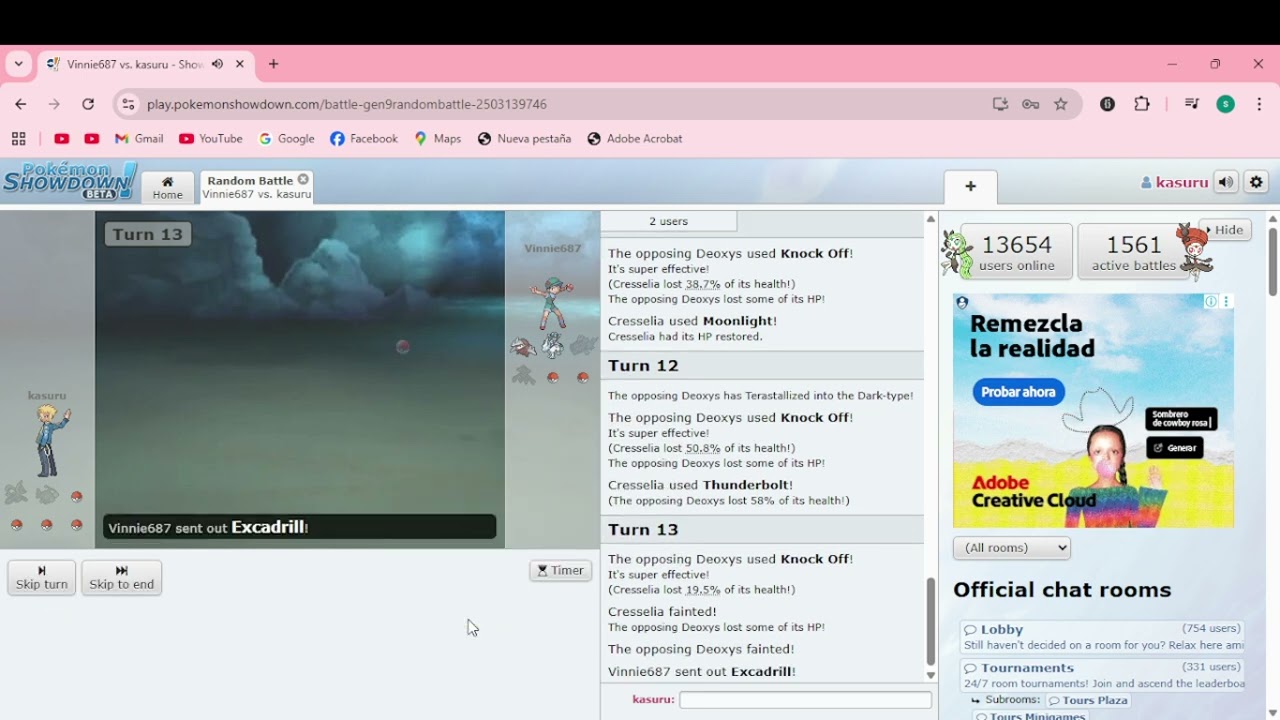Open the kasuru username menu
The width and height of the screenshot is (1280, 720).
(x=1174, y=182)
